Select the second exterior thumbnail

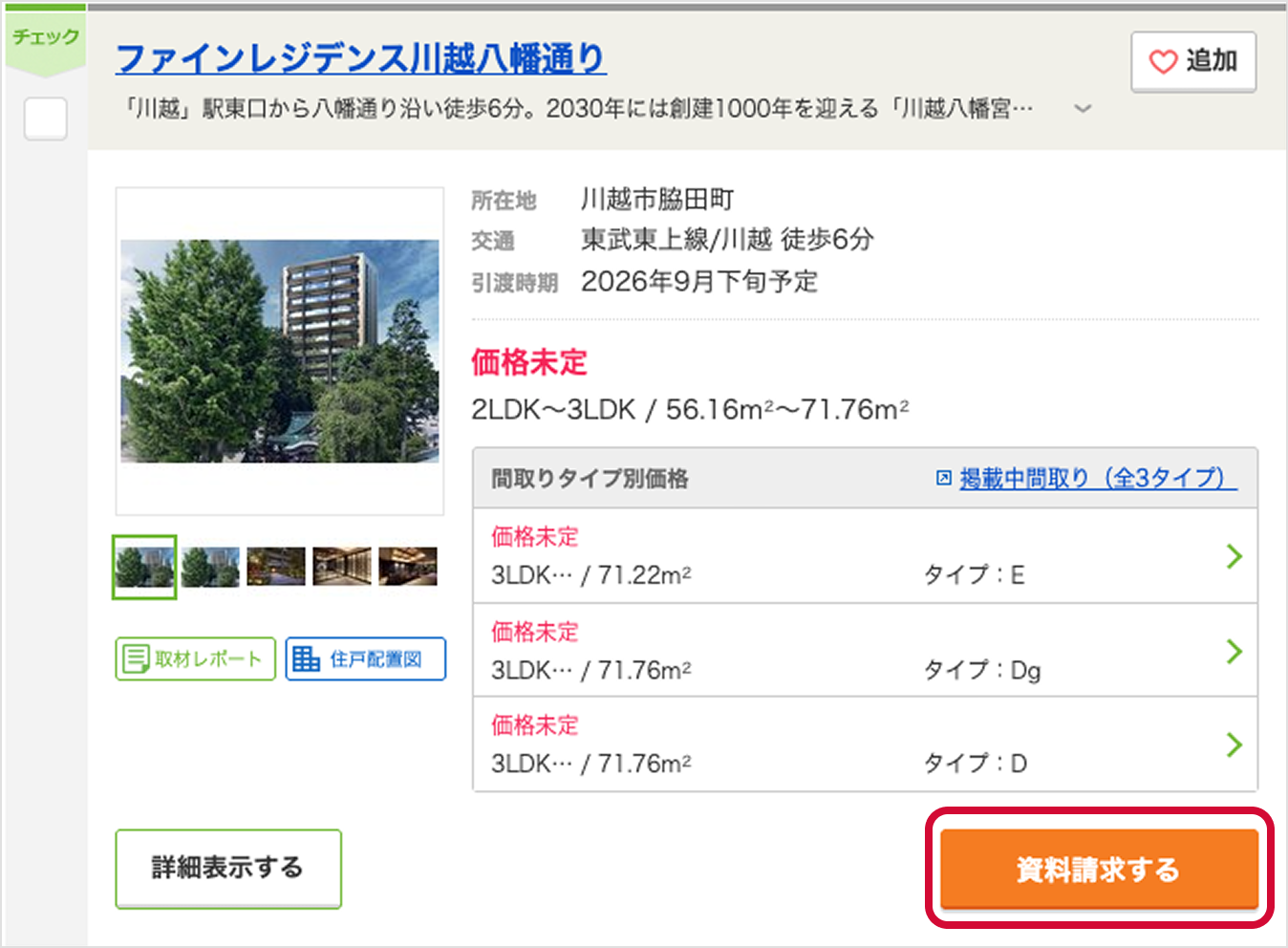point(210,567)
